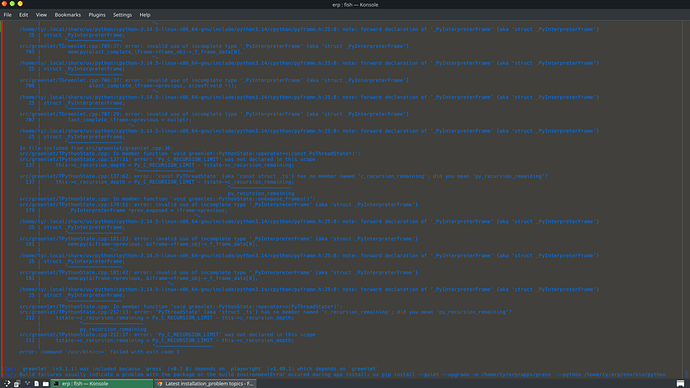Click the 'src/greenlet/TGreenlet.cpp:707:29: error' line
This screenshot has width=690, height=388.
point(214,114)
